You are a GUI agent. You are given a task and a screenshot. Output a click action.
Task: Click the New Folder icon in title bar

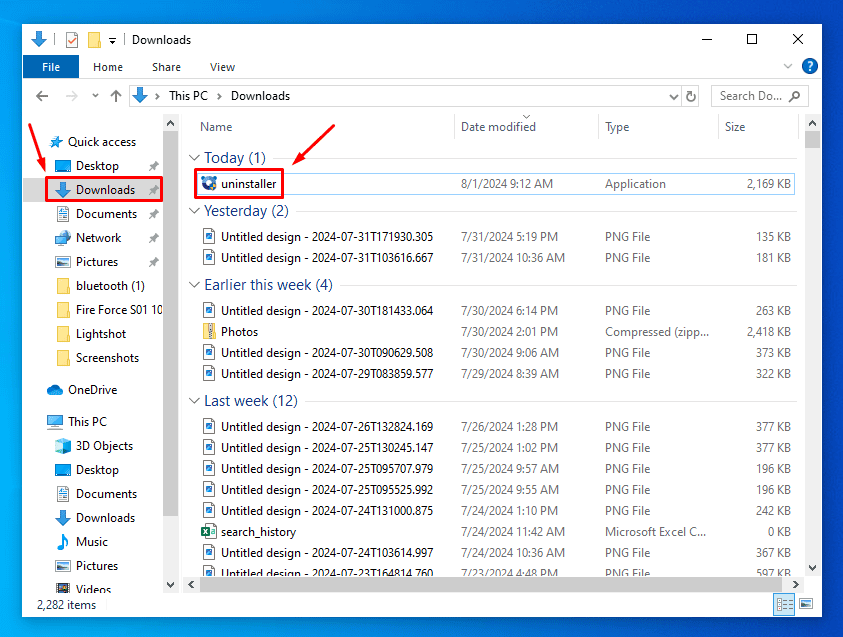(94, 40)
